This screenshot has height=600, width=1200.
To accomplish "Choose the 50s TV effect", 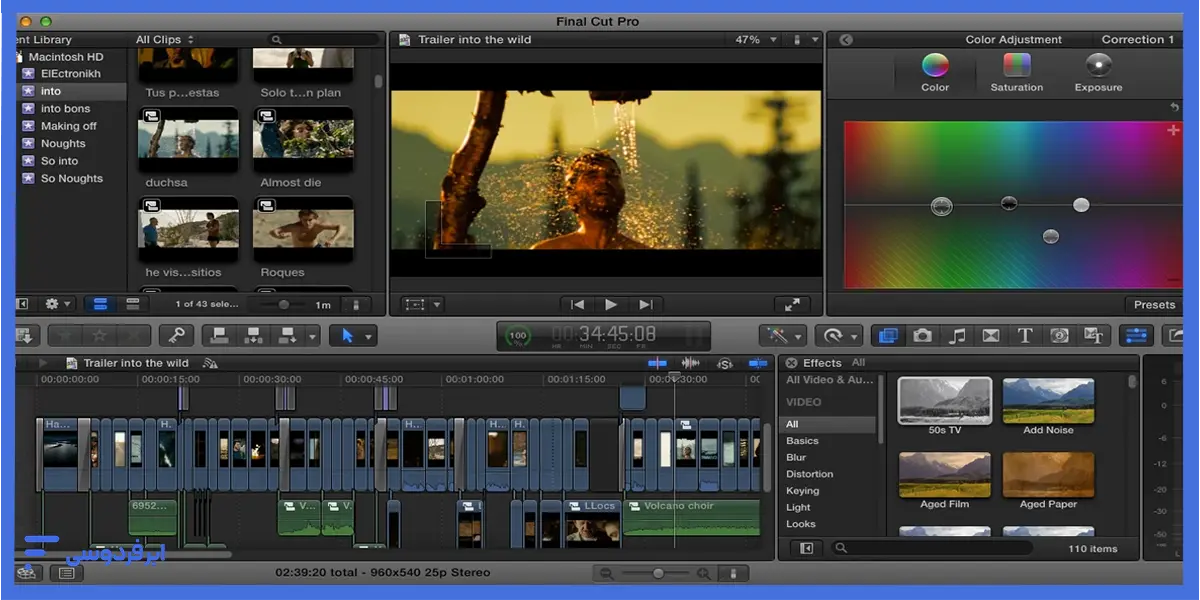I will (x=945, y=400).
